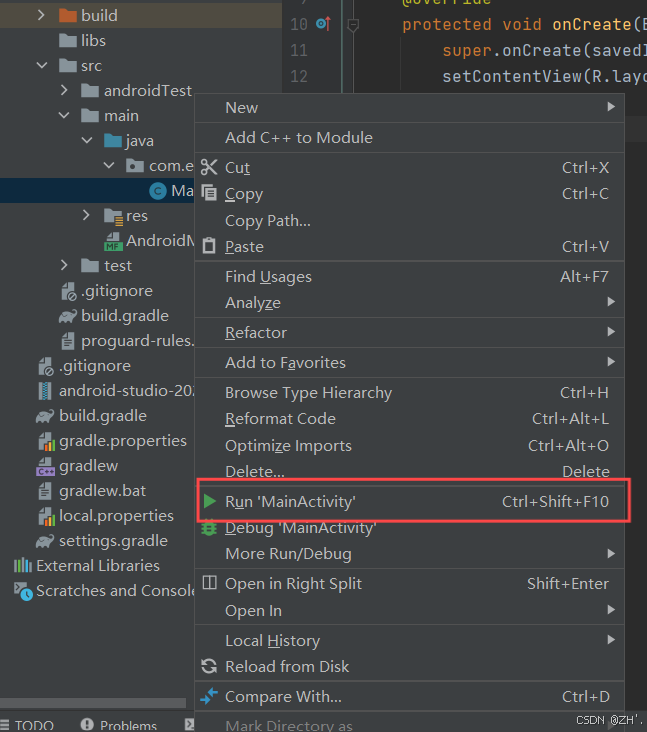Click the local.properties file icon

(47, 516)
